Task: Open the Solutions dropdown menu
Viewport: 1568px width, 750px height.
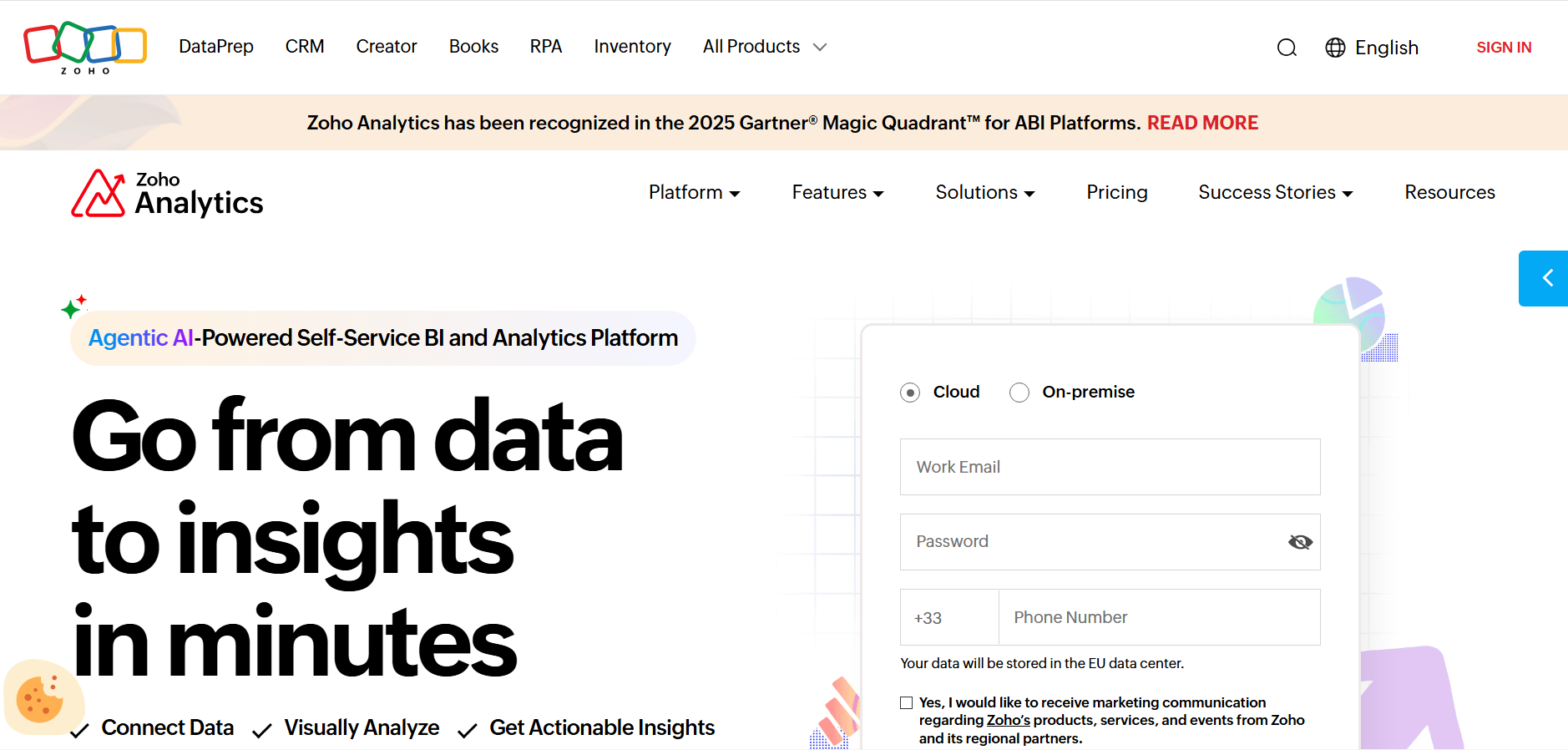Action: click(985, 192)
